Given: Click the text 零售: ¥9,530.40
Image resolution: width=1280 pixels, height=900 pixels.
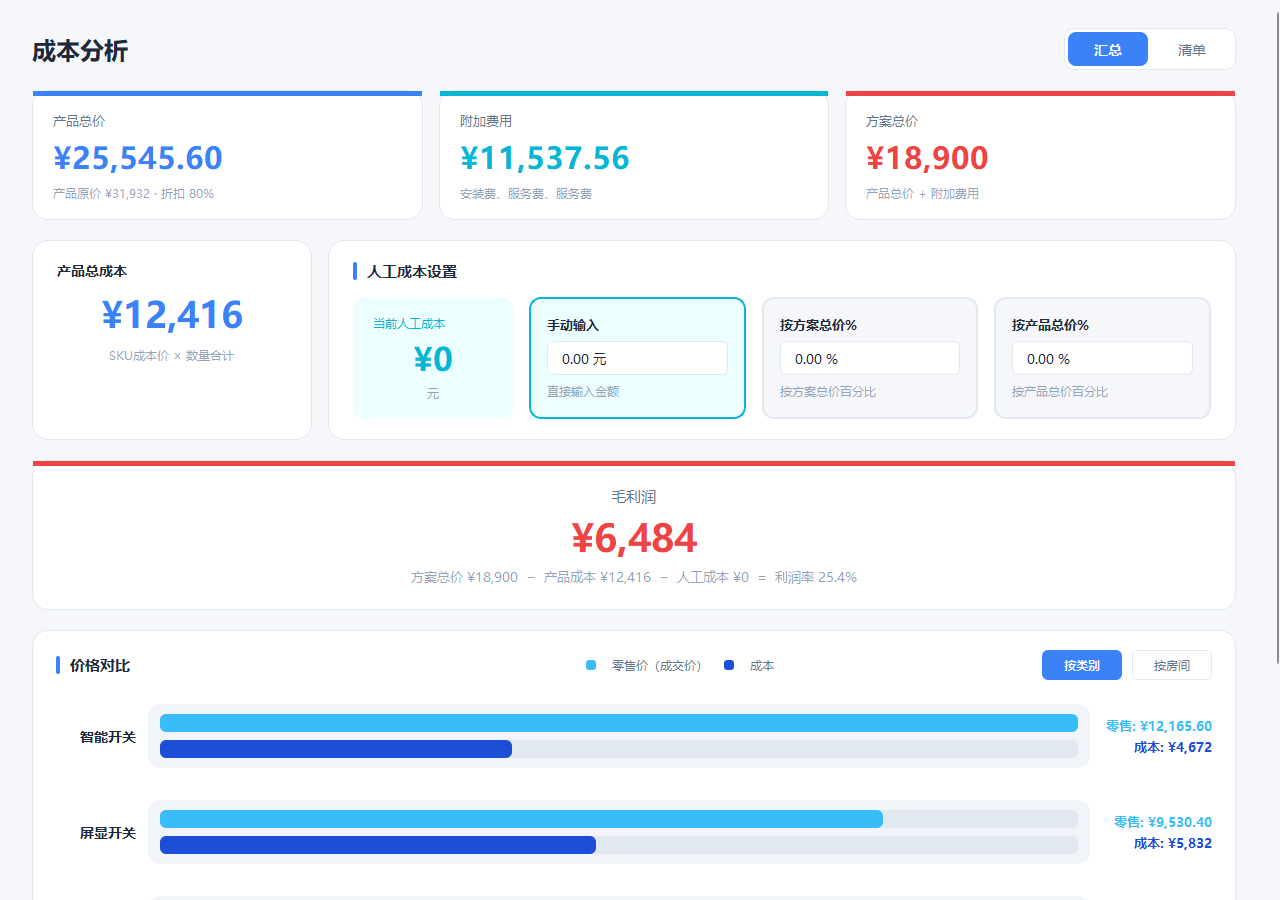Looking at the screenshot, I should [1163, 822].
